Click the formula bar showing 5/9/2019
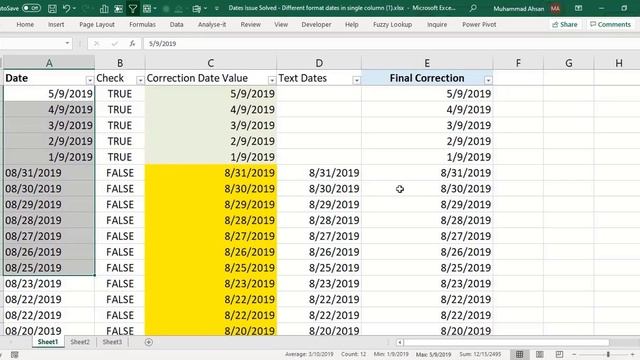 [391, 43]
